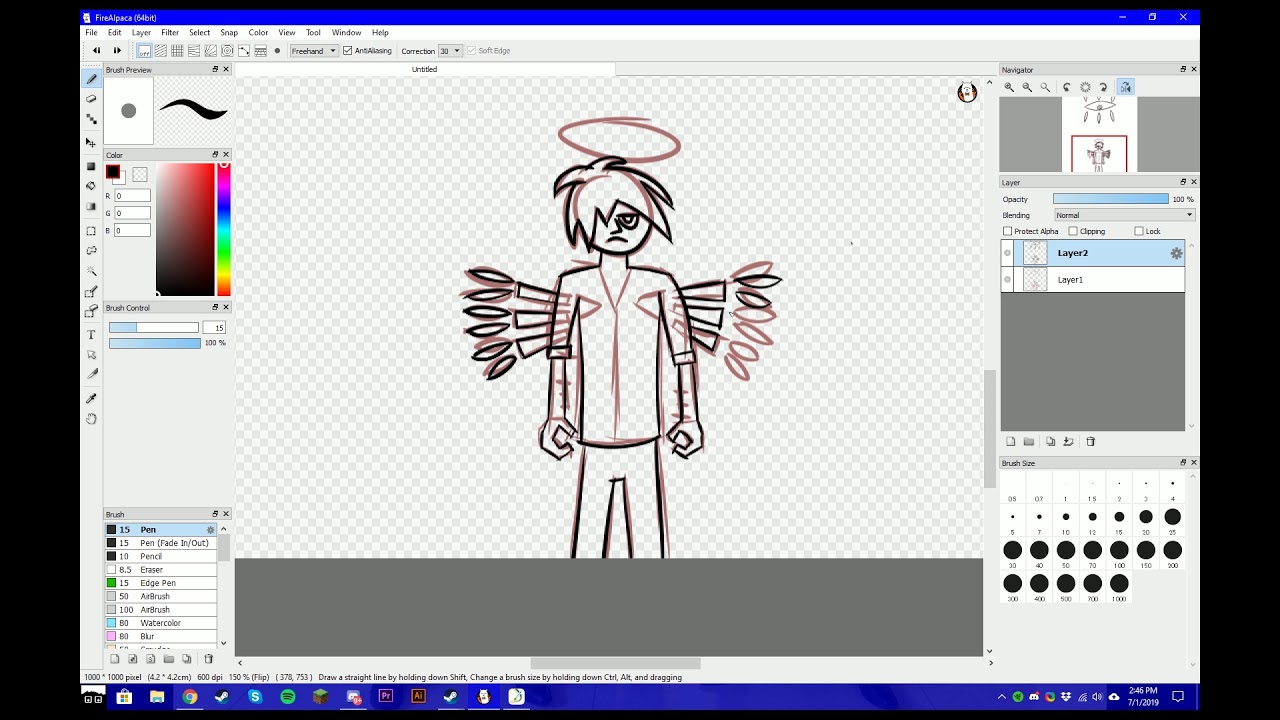Select the Bucket fill tool
This screenshot has height=720, width=1280.
point(91,186)
